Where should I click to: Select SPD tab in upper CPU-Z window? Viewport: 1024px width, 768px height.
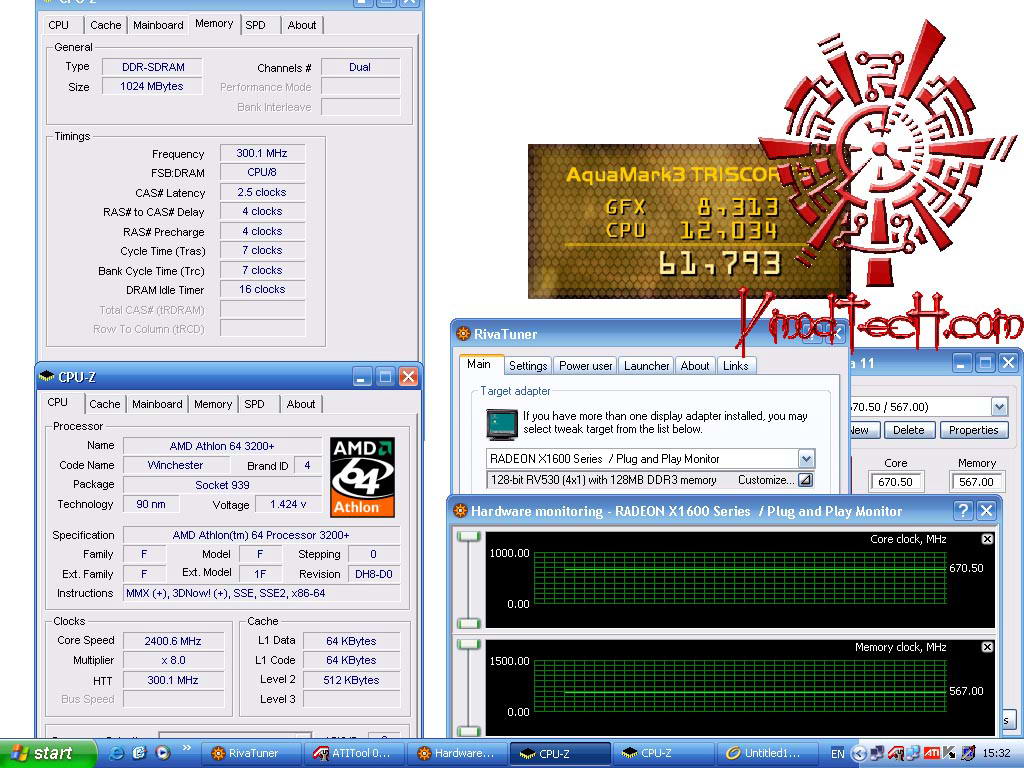(255, 25)
